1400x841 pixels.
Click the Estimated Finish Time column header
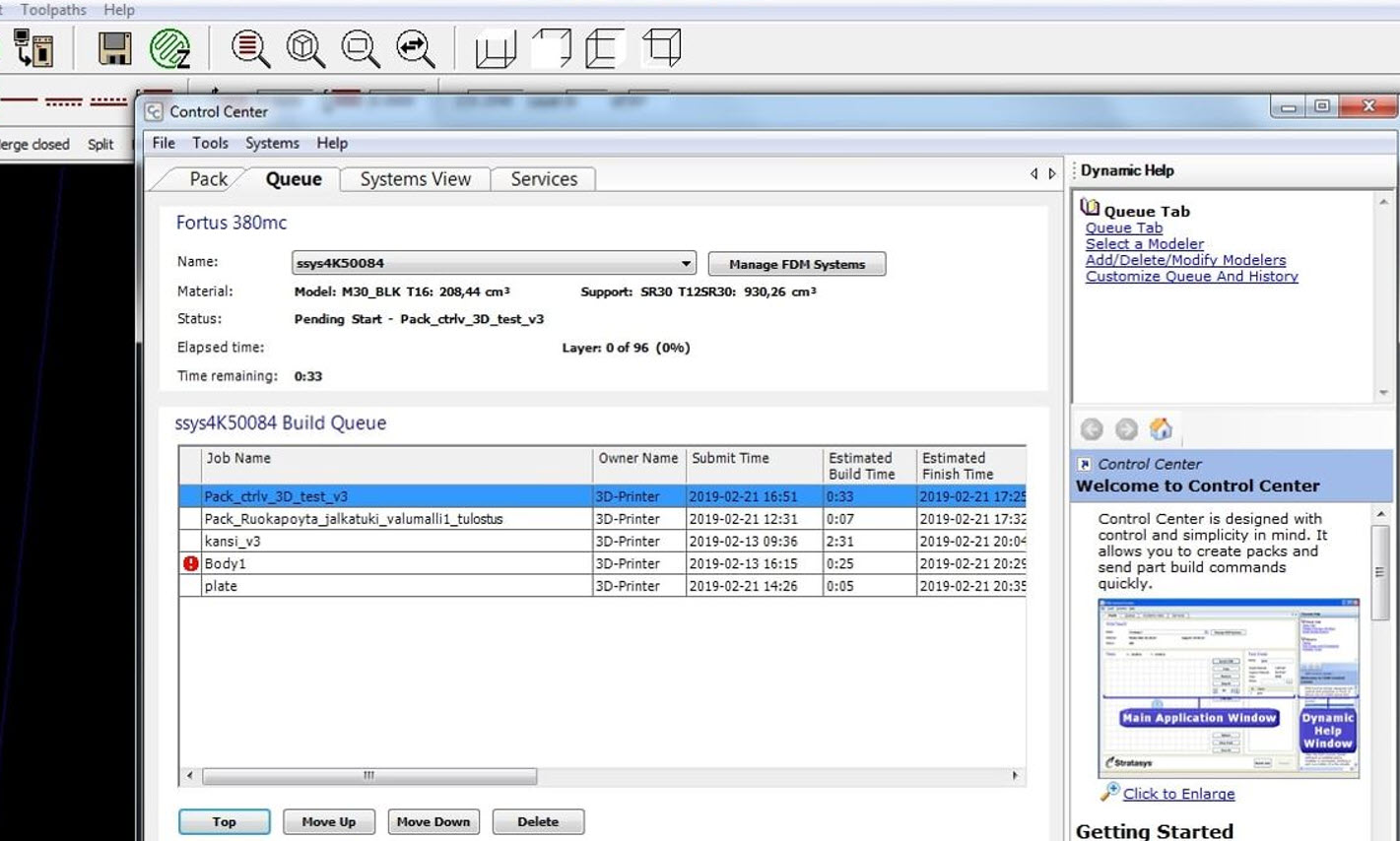click(x=971, y=465)
